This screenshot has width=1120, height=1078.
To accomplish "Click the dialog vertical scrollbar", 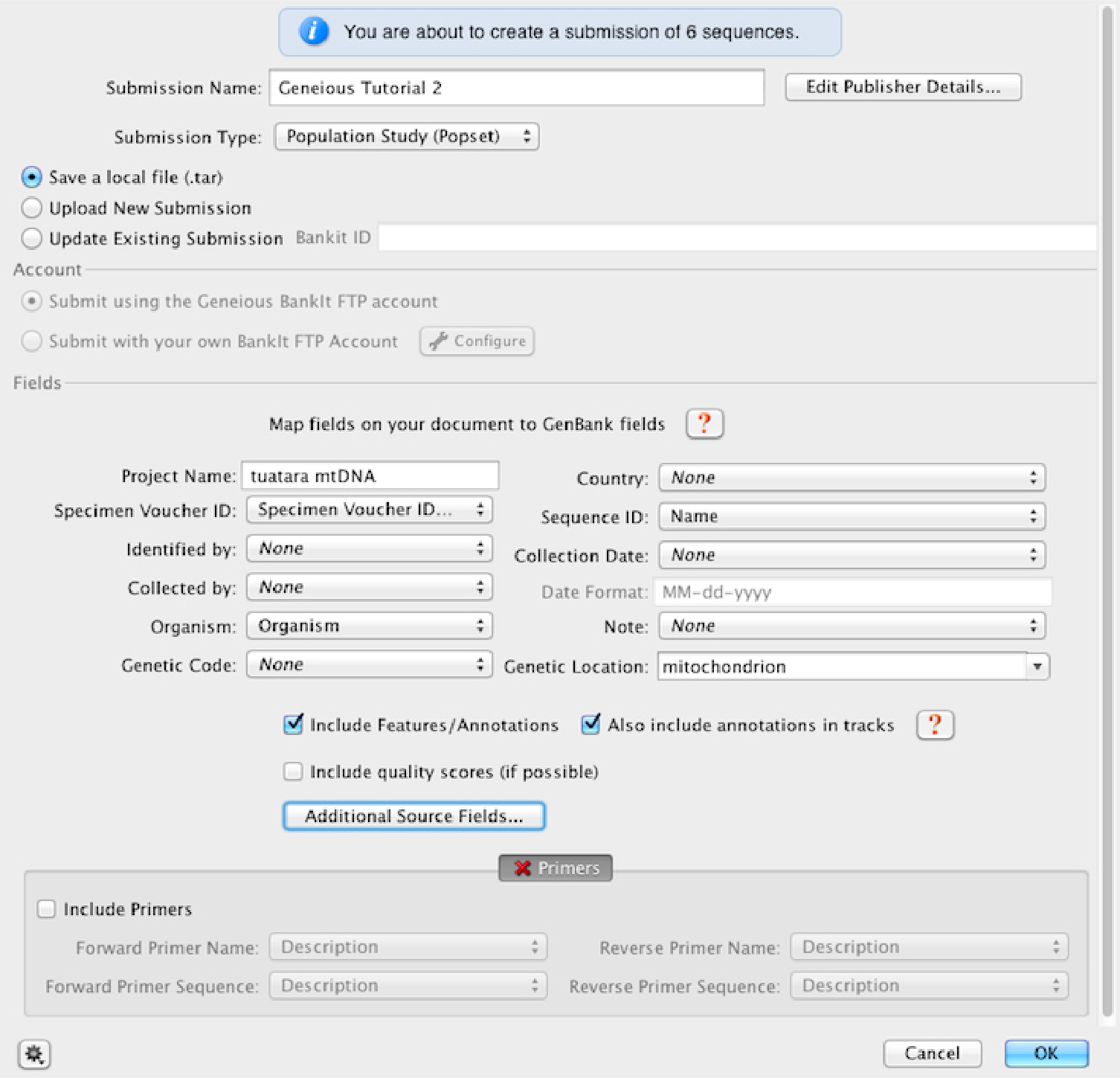I will click(x=1107, y=510).
